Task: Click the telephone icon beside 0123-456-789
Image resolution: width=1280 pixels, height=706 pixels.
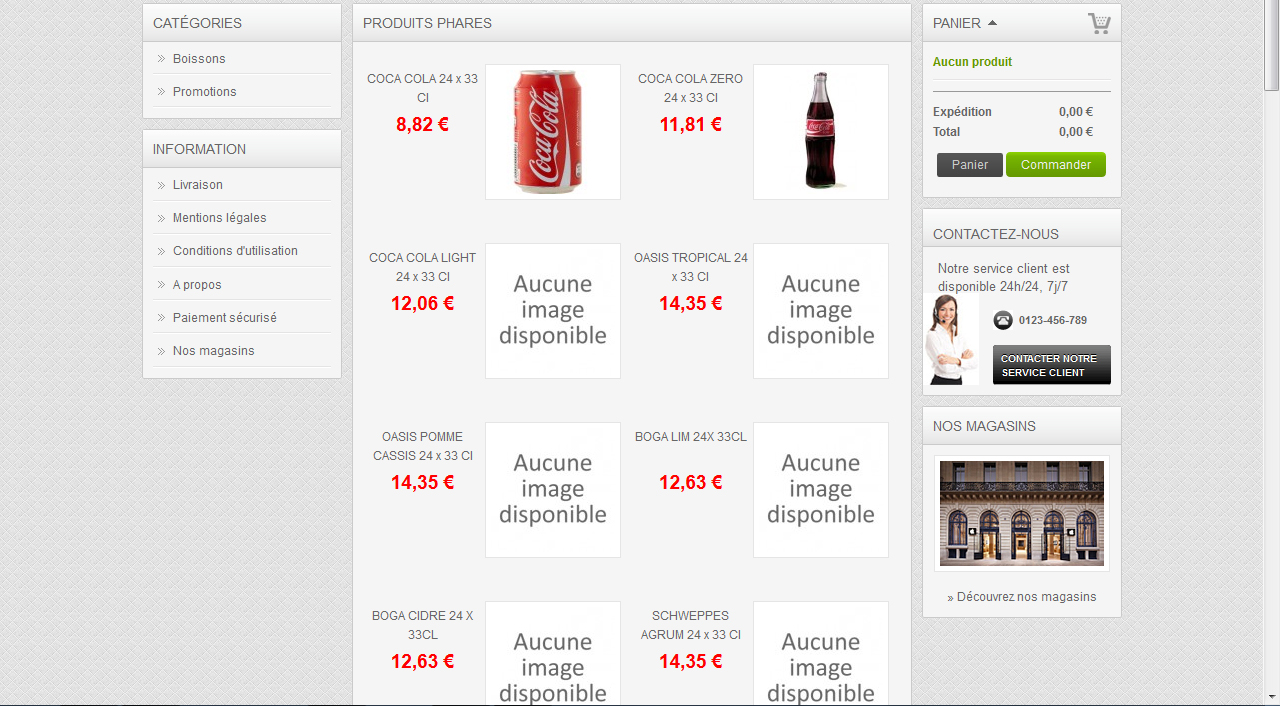Action: (1003, 320)
